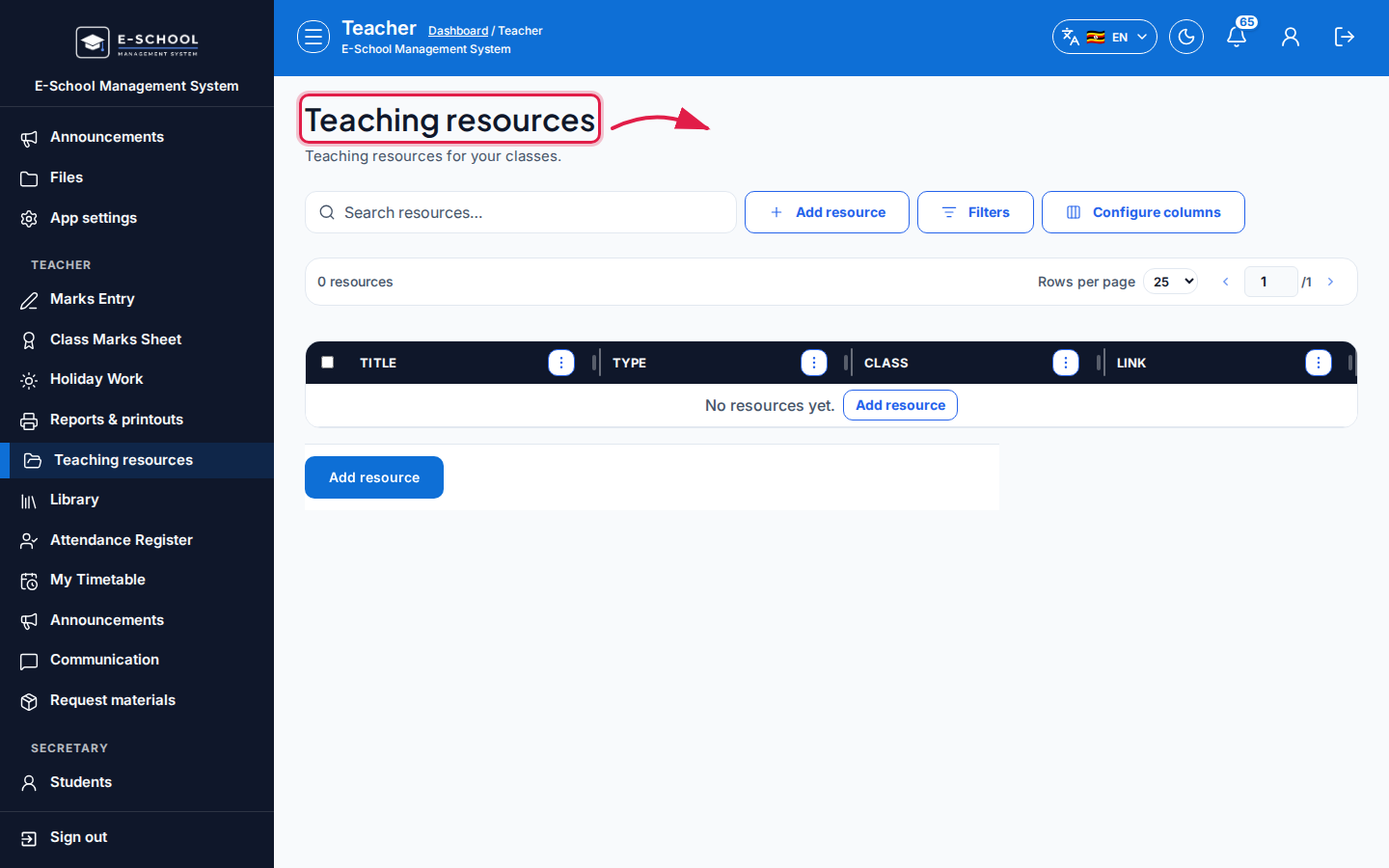Click the search magnifier icon
The width and height of the screenshot is (1389, 868).
[x=327, y=212]
